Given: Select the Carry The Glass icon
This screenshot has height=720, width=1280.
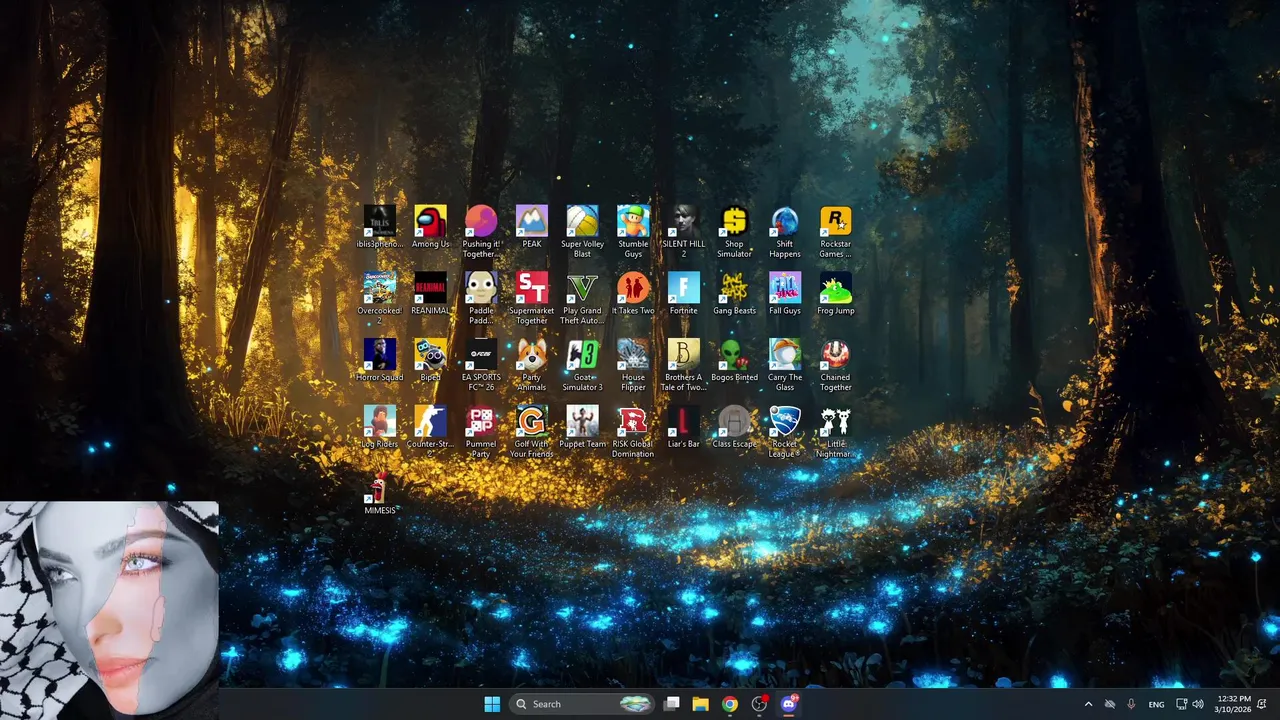Looking at the screenshot, I should [x=785, y=365].
